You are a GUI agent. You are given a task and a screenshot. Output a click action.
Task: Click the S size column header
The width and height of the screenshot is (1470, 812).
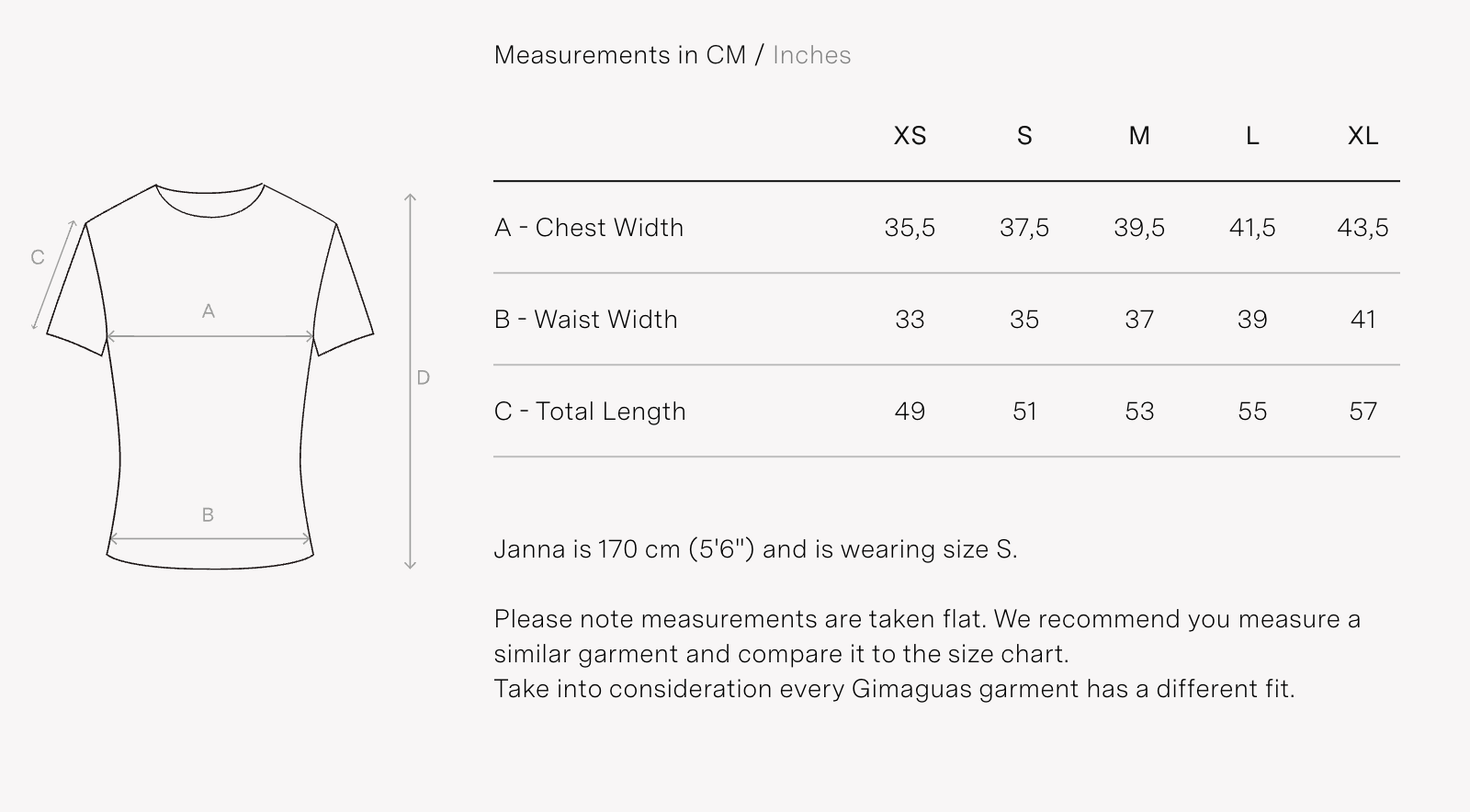click(1024, 136)
